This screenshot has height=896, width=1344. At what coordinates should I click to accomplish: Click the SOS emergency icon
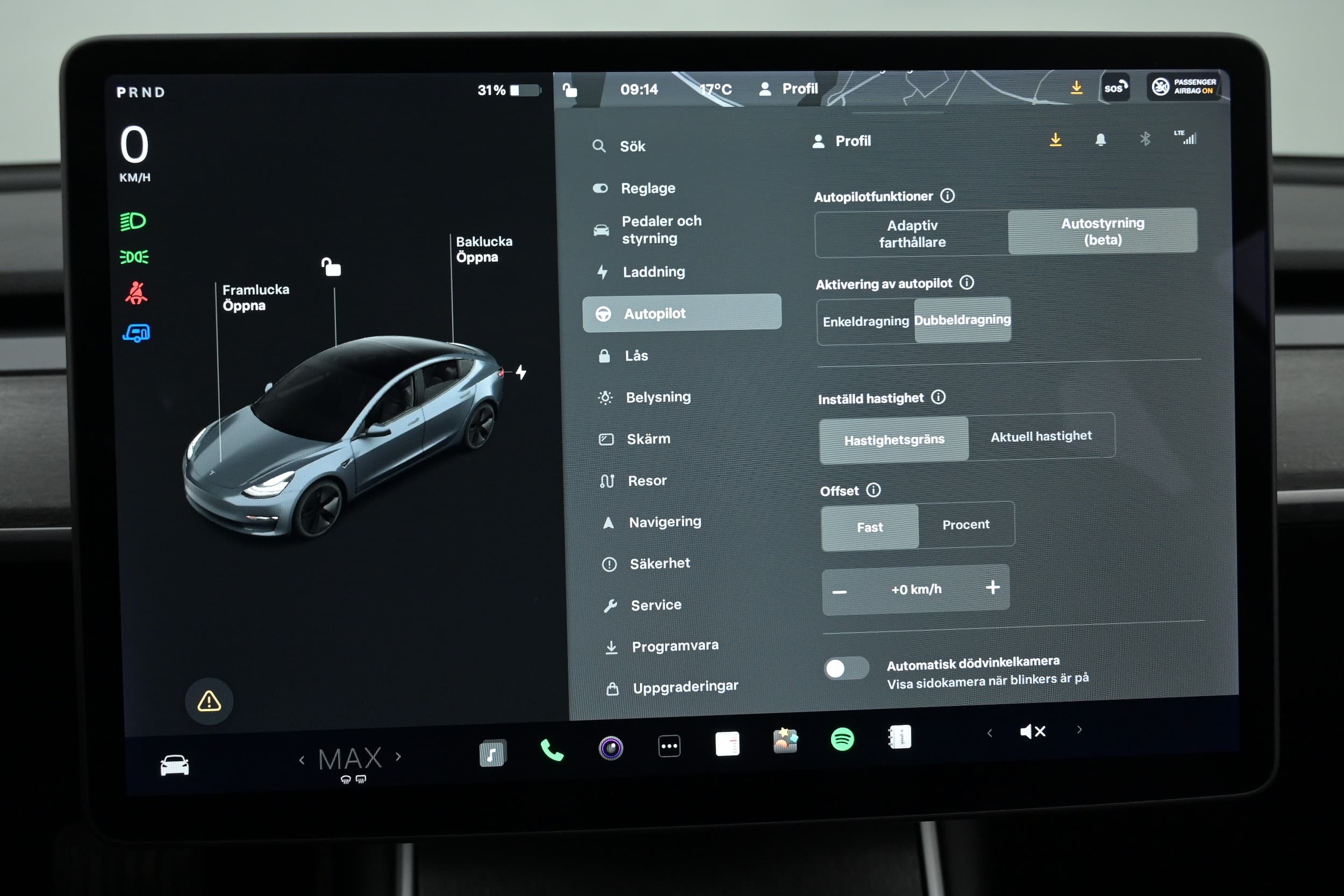click(1112, 89)
